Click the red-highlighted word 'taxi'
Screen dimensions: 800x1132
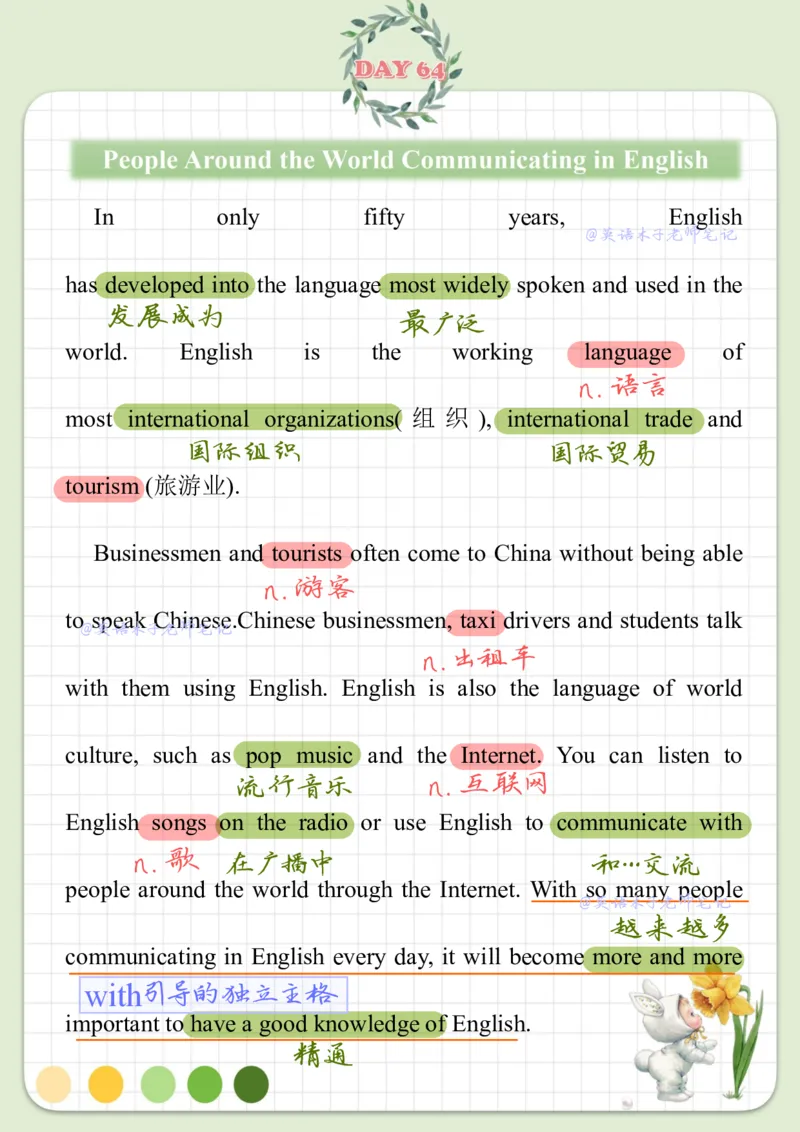click(x=476, y=621)
